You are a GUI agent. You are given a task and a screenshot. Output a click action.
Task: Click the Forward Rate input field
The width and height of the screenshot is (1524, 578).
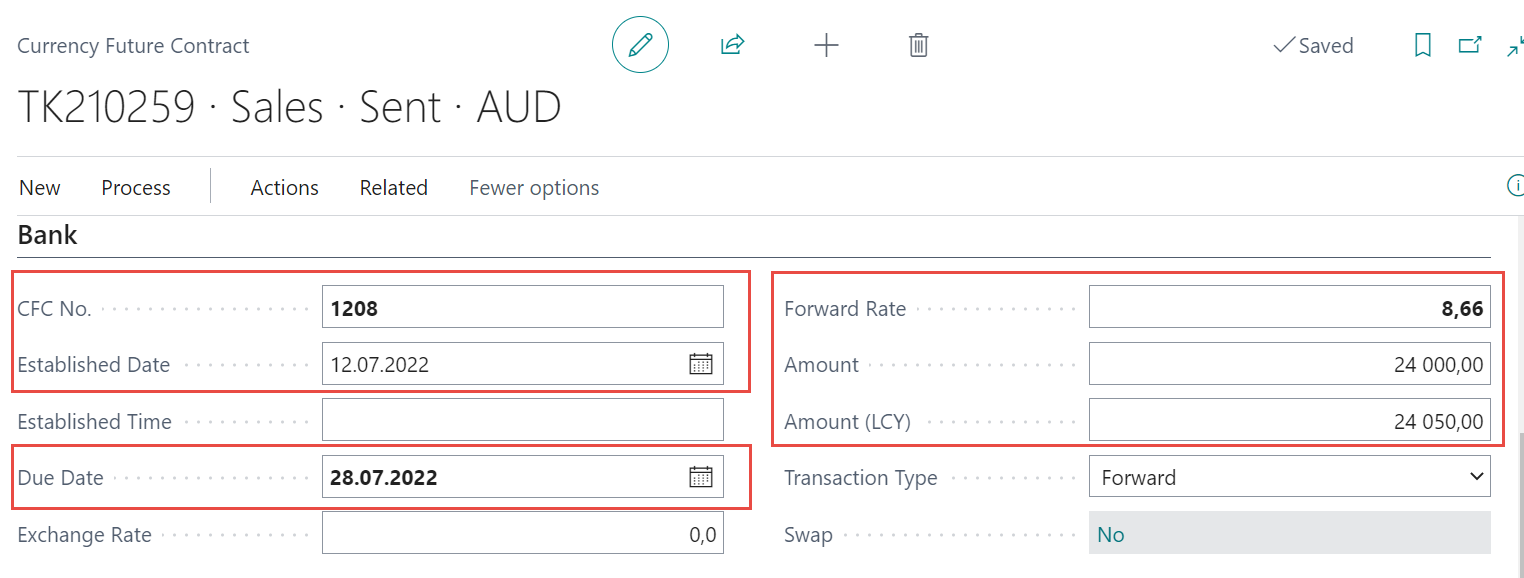pyautogui.click(x=1288, y=307)
